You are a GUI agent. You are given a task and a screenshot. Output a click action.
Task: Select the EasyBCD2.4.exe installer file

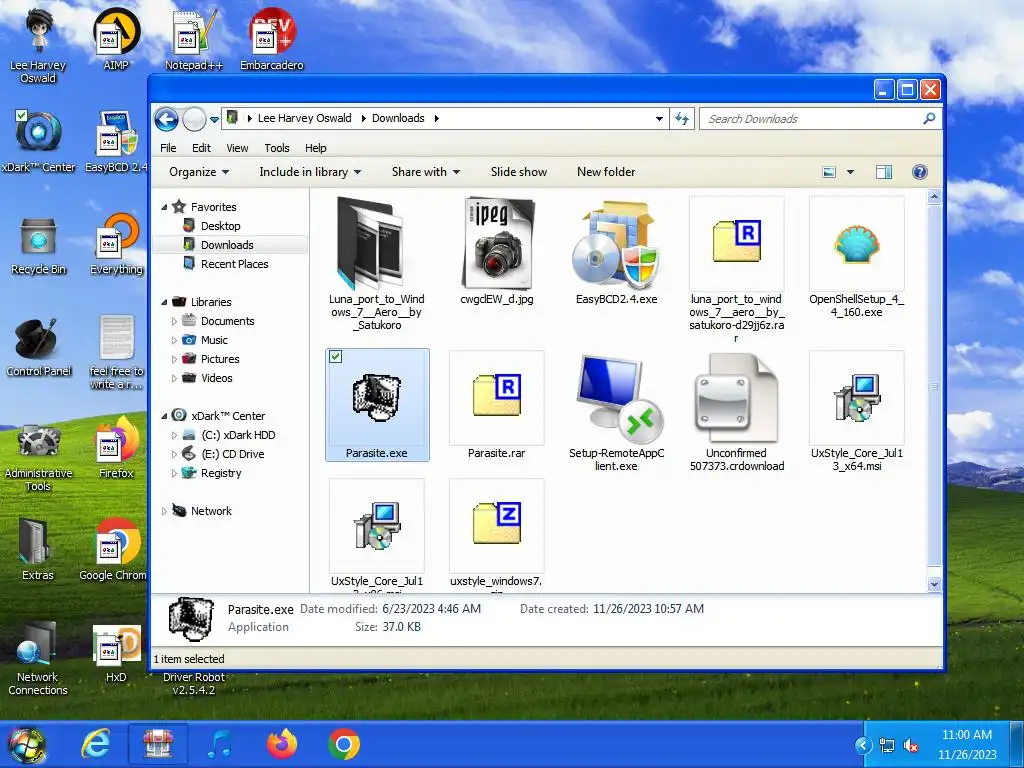(616, 244)
